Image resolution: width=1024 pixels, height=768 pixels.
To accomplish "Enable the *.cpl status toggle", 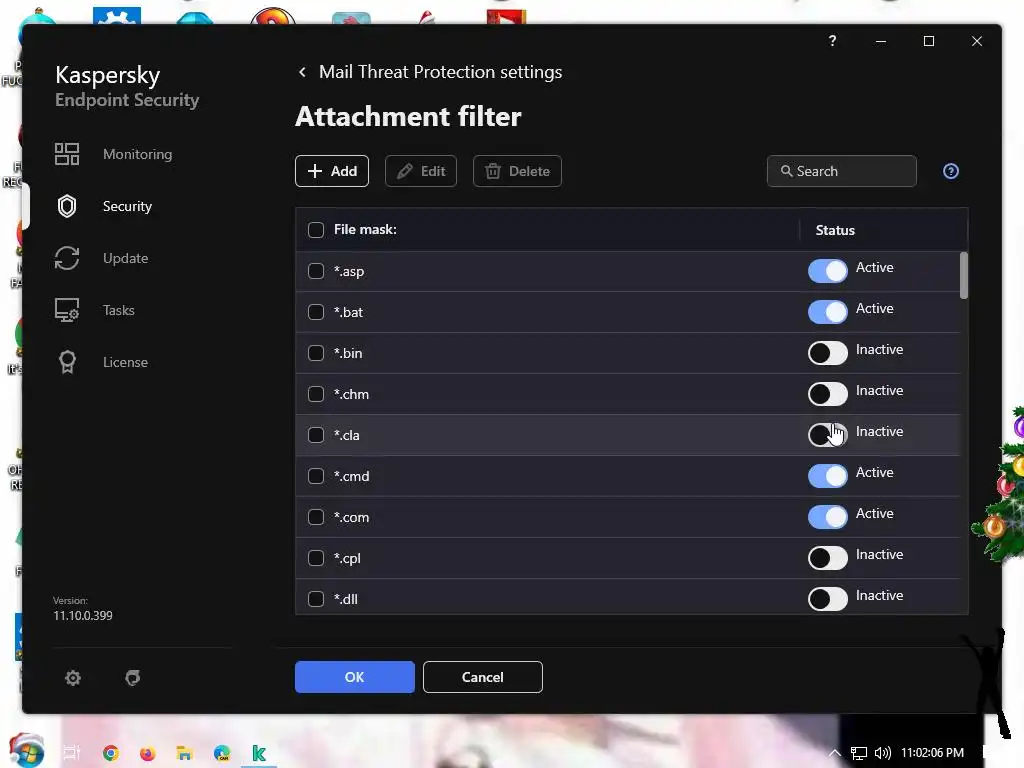I will click(827, 558).
